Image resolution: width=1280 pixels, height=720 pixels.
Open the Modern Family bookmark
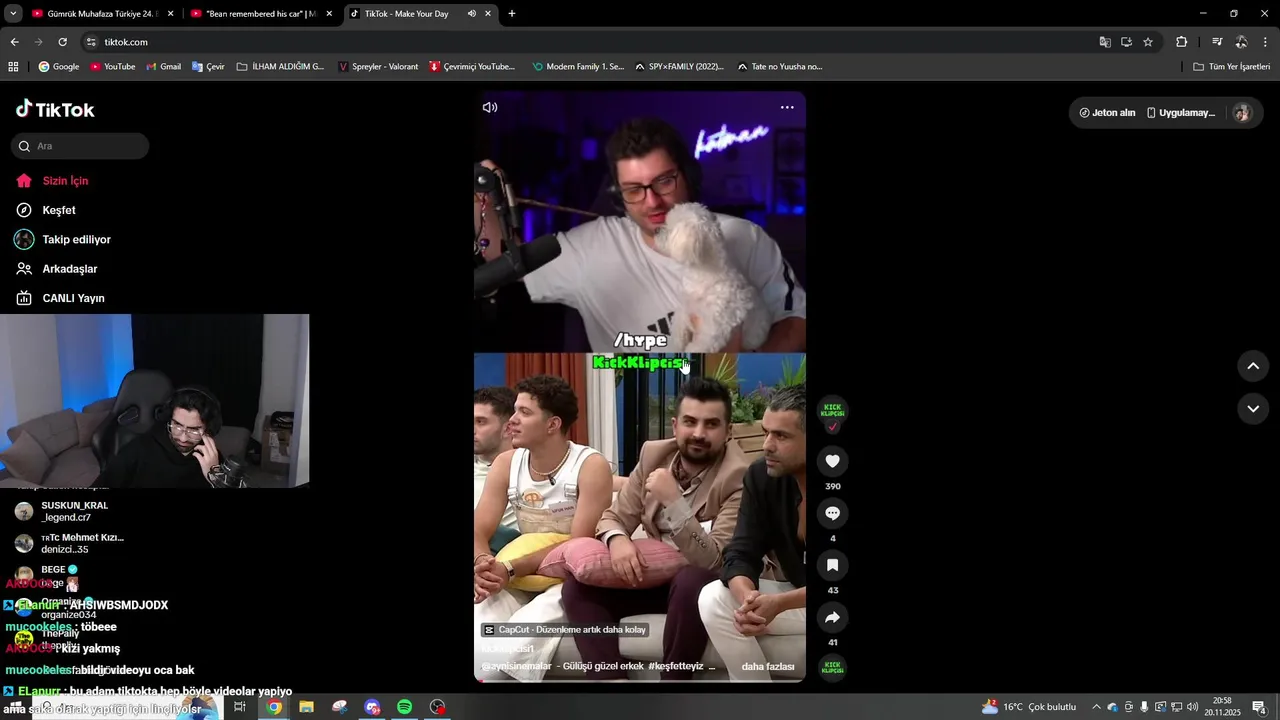578,67
